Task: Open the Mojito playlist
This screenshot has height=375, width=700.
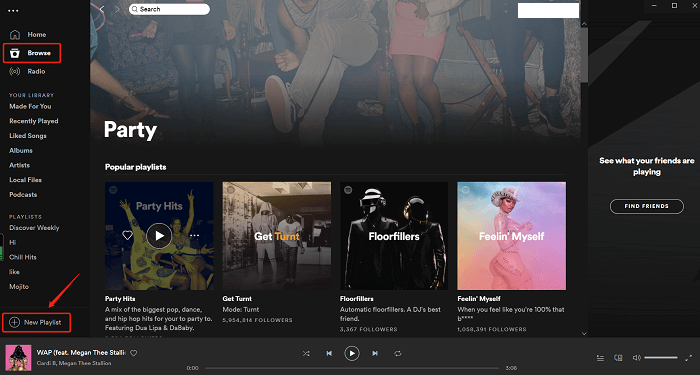Action: point(19,287)
